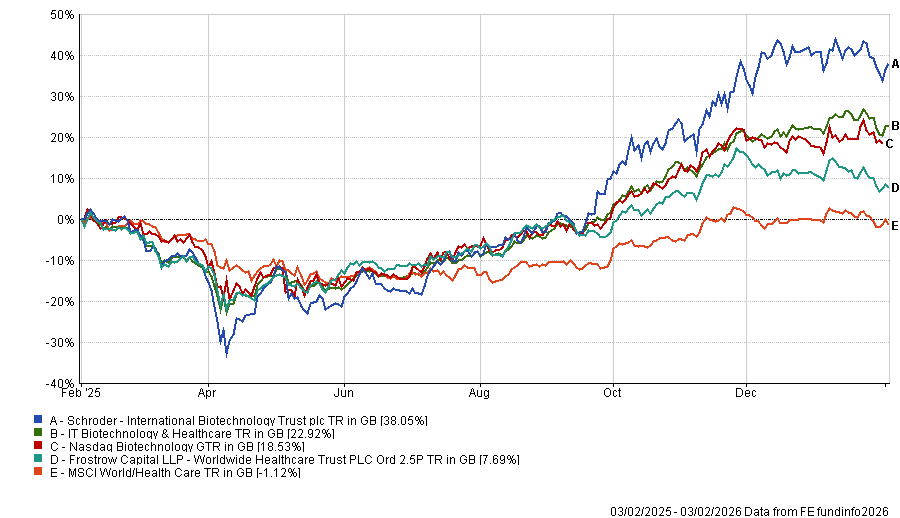The width and height of the screenshot is (900, 518).
Task: Click the line end label A
Action: (x=895, y=63)
